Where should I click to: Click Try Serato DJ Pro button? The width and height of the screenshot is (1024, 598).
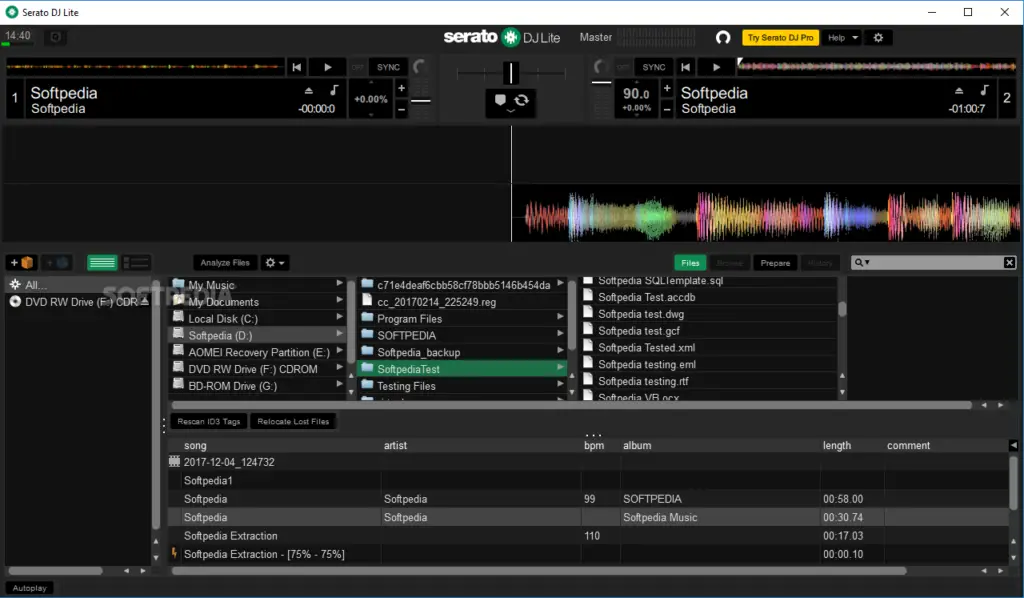coord(780,38)
